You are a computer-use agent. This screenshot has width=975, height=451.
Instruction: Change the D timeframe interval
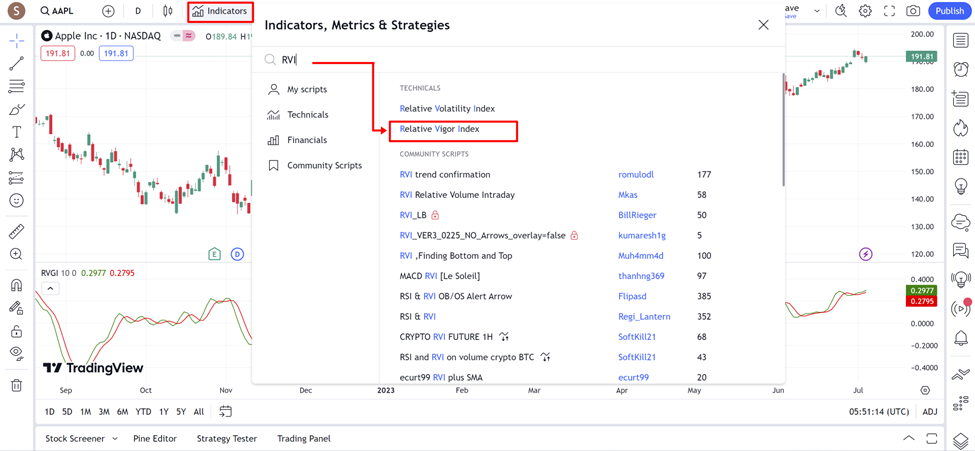coord(137,11)
